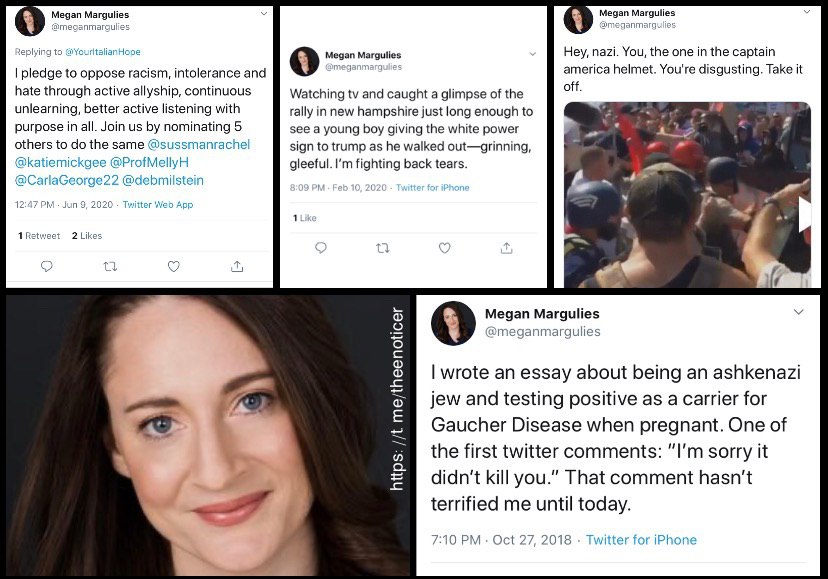Click Twitter for iPhone on Oct 27 tweet
The height and width of the screenshot is (579, 828).
point(641,539)
